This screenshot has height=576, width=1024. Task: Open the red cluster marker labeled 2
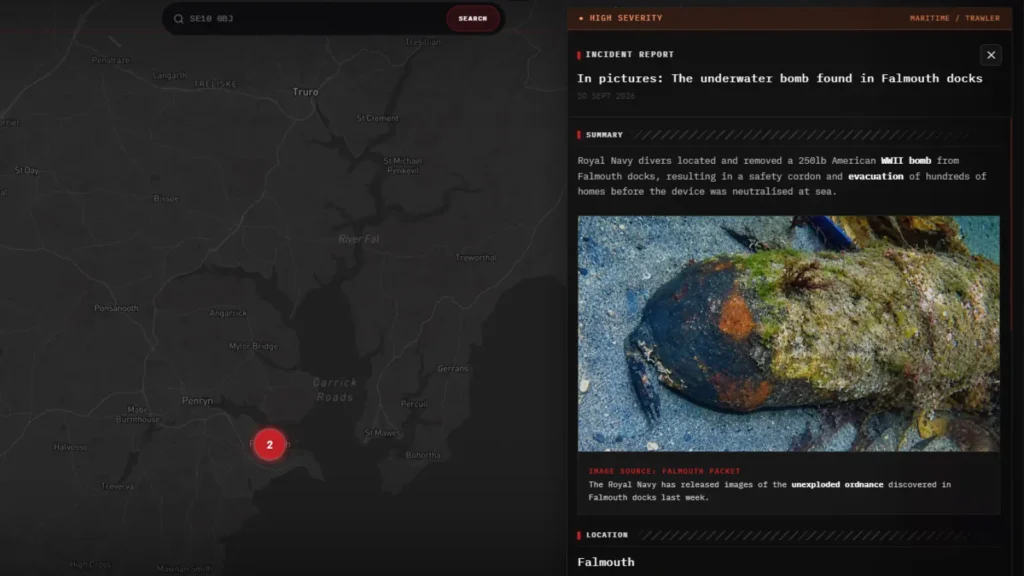[x=269, y=445]
